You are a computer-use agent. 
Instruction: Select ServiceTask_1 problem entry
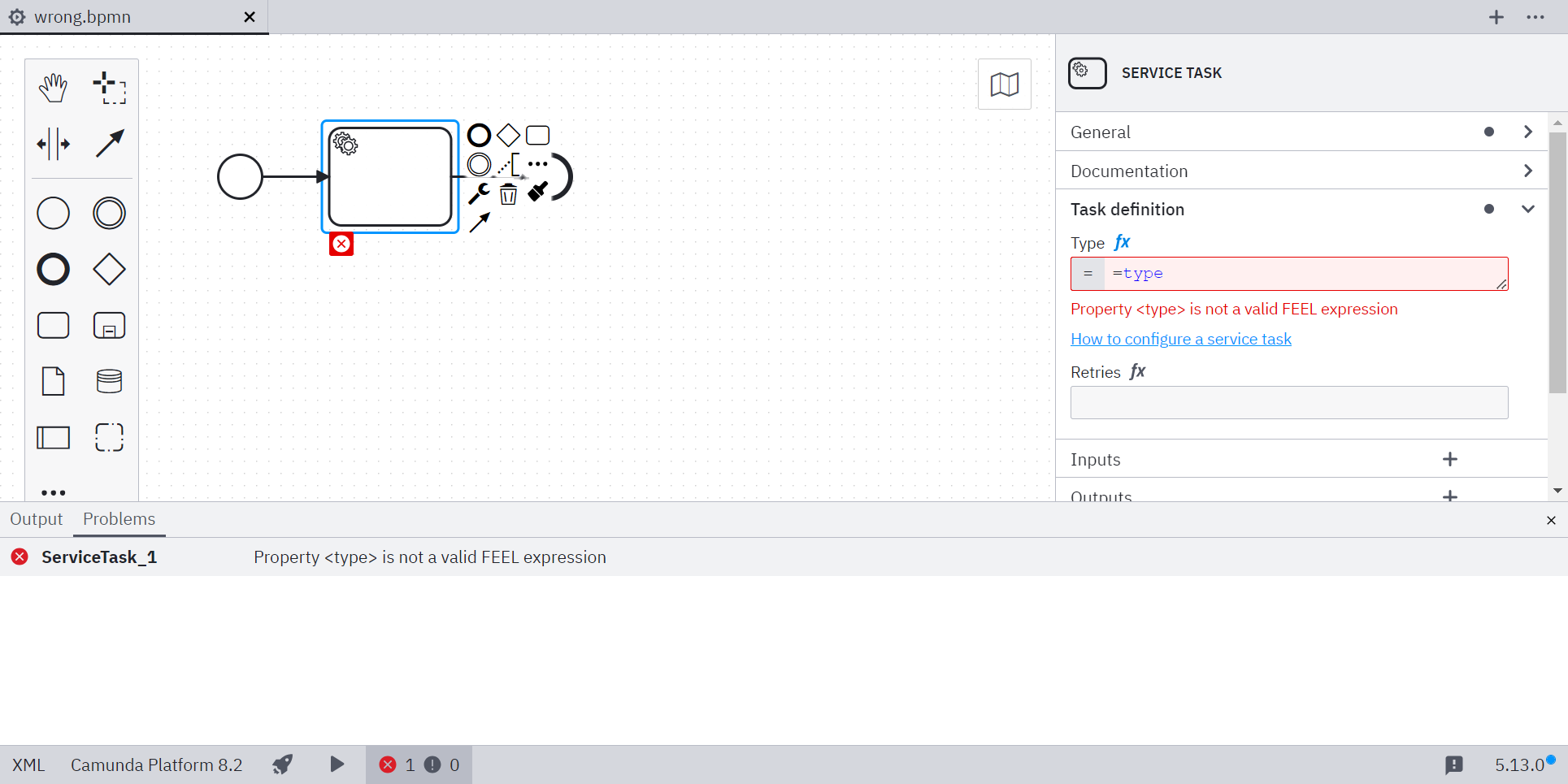tap(784, 557)
